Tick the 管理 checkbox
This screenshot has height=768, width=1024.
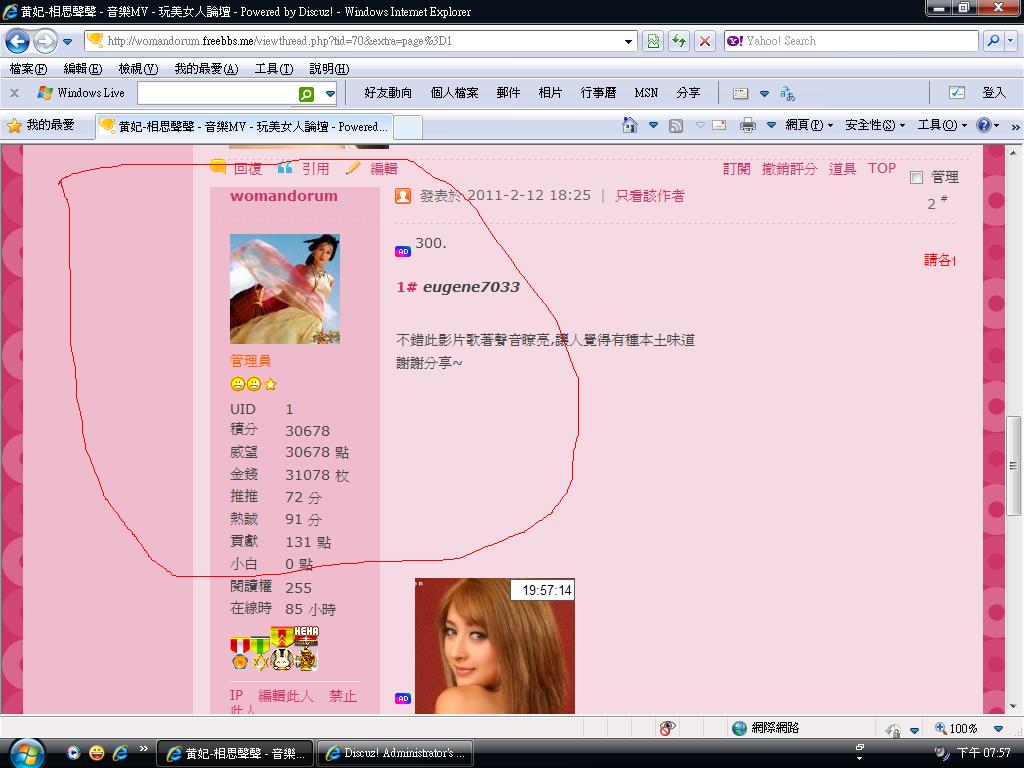click(x=916, y=177)
